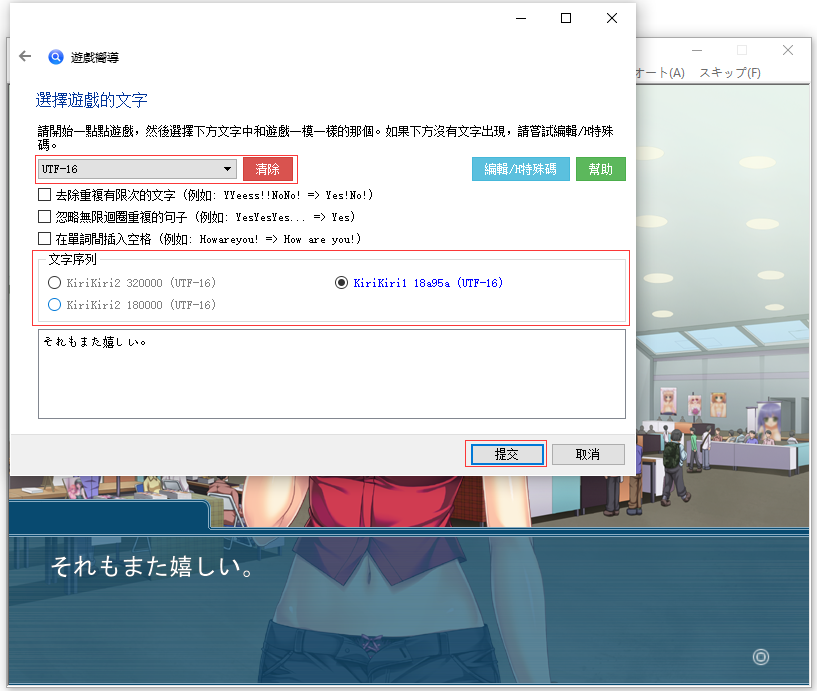Click the red 清除 clear button

267,169
